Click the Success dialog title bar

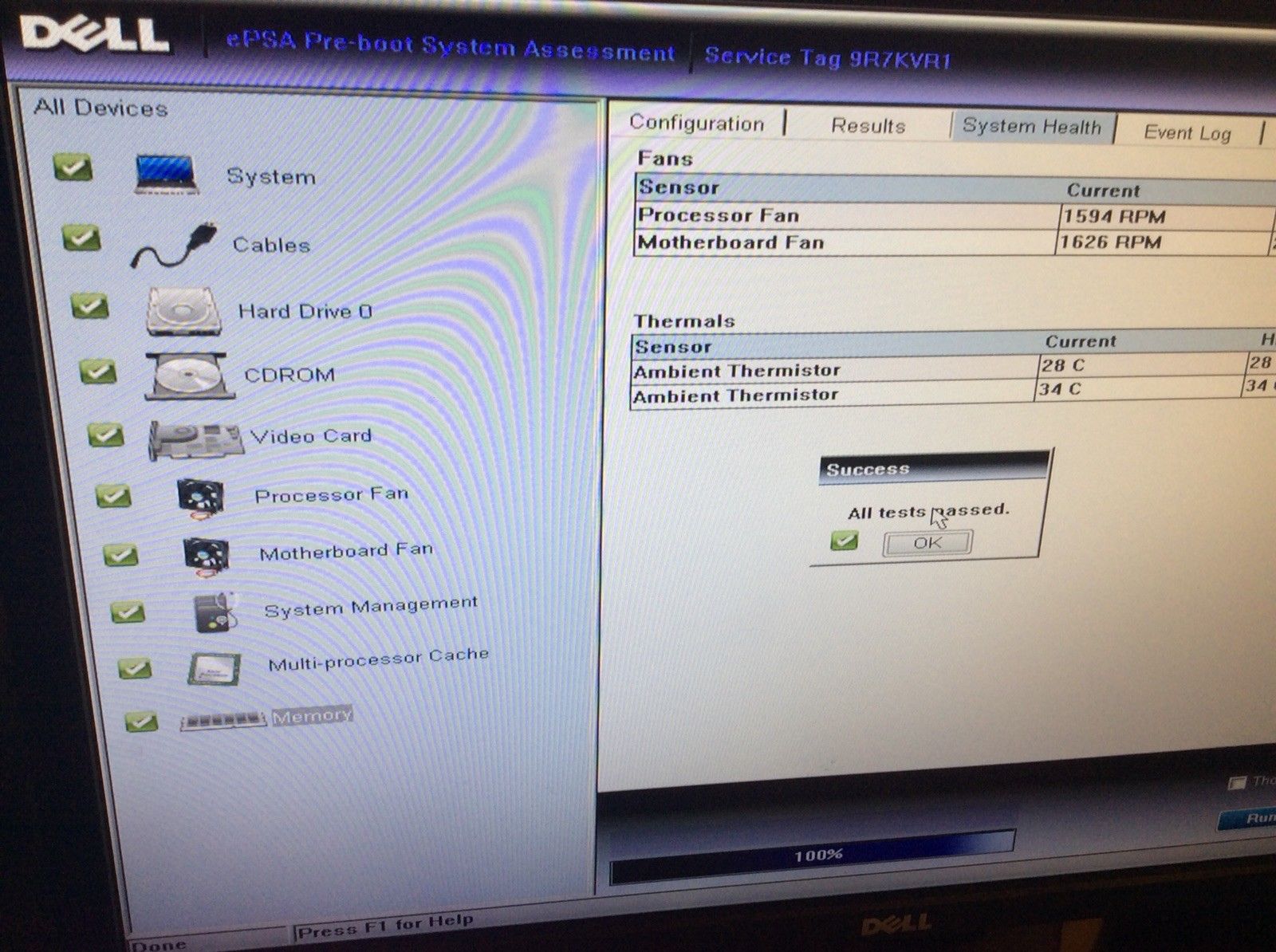[x=935, y=468]
